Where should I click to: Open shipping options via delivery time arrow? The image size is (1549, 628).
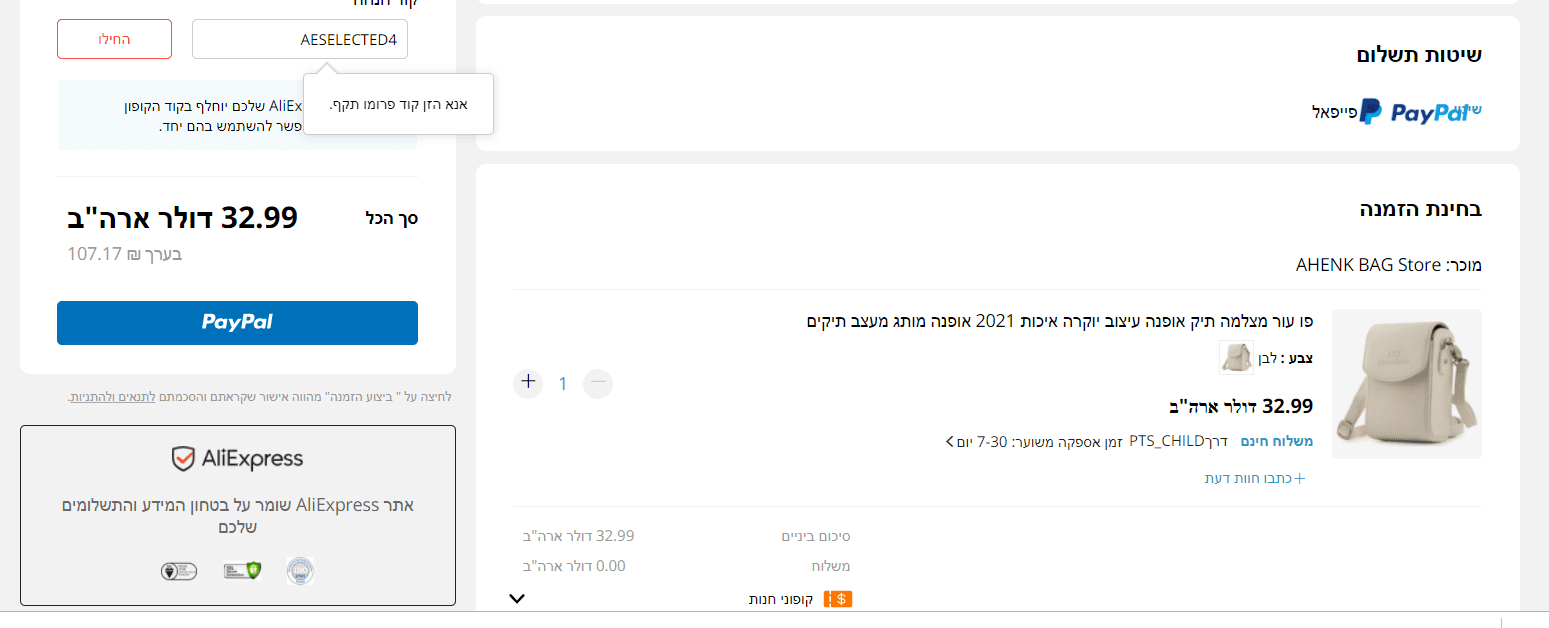click(x=949, y=441)
